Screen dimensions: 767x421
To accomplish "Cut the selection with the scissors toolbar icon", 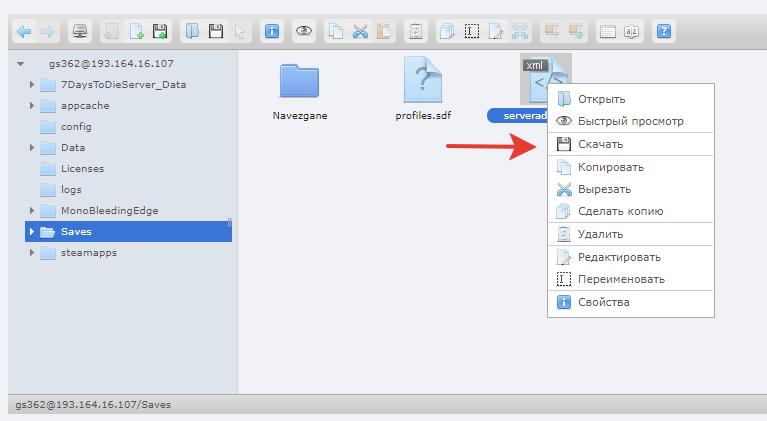I will [360, 32].
